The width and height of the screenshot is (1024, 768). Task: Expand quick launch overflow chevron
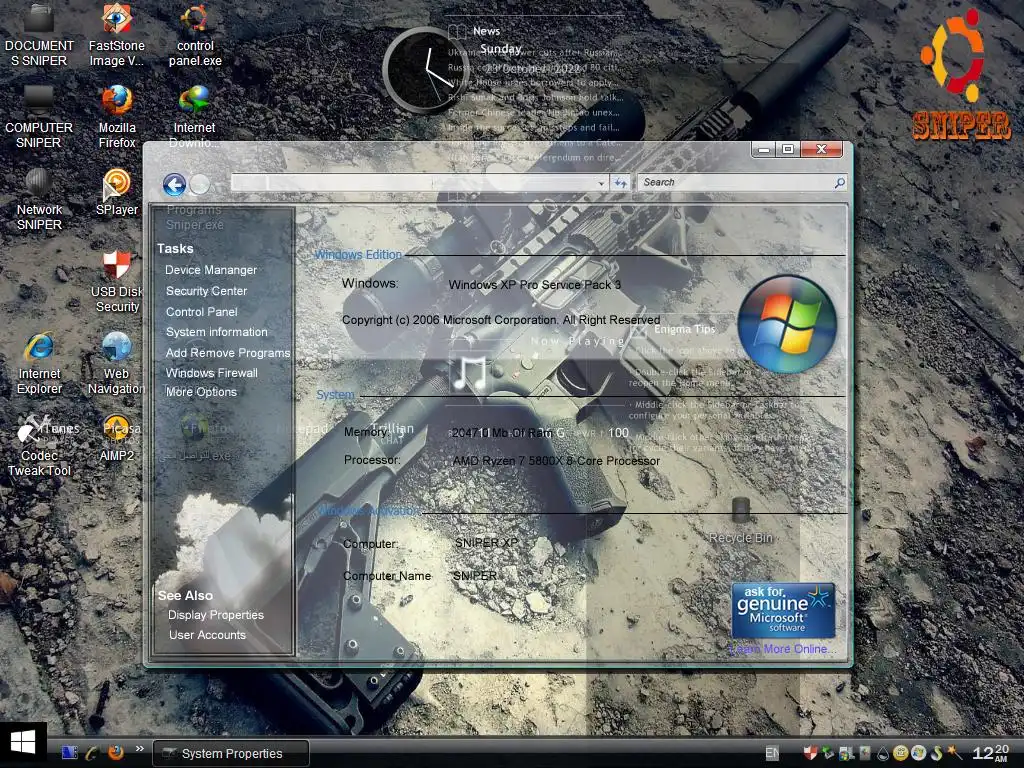tap(139, 749)
